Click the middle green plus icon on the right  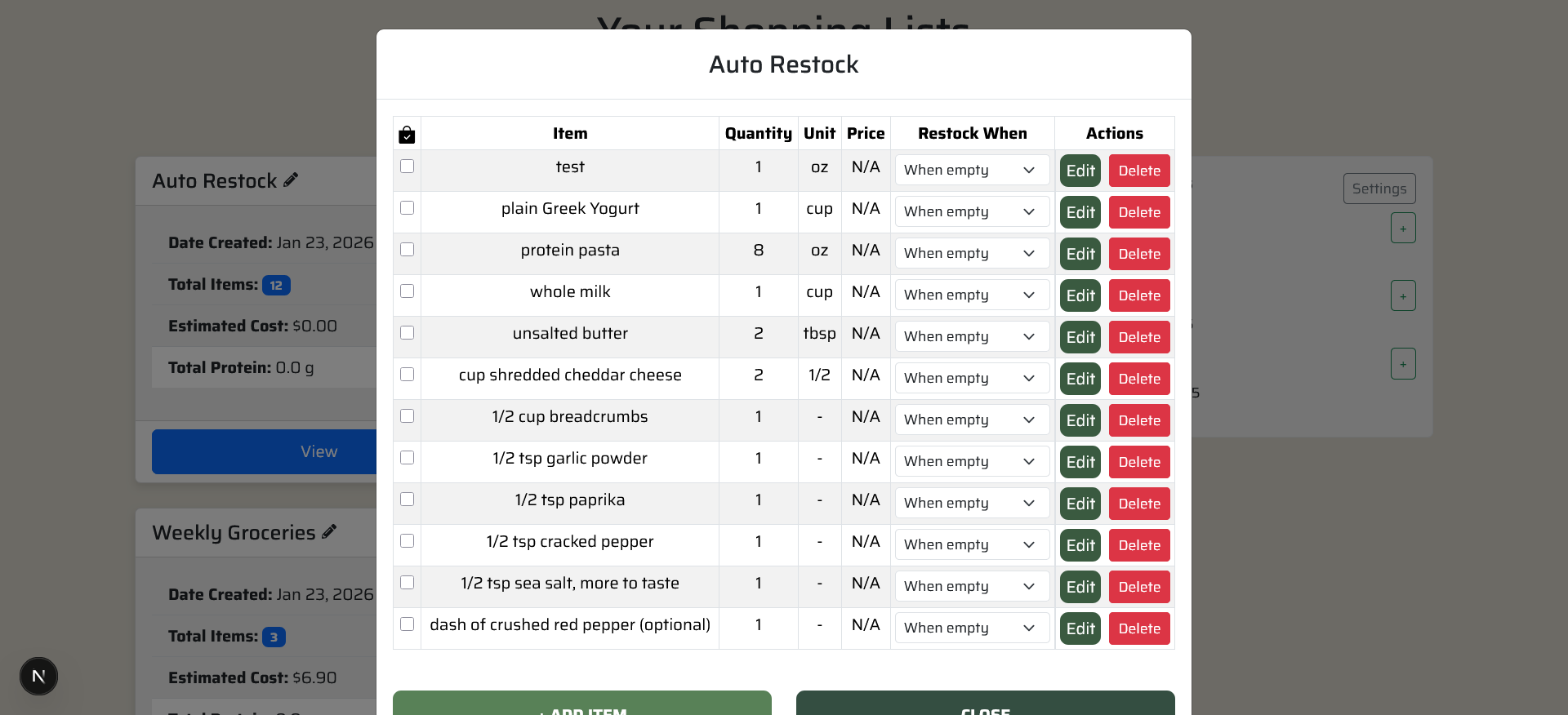coord(1403,295)
